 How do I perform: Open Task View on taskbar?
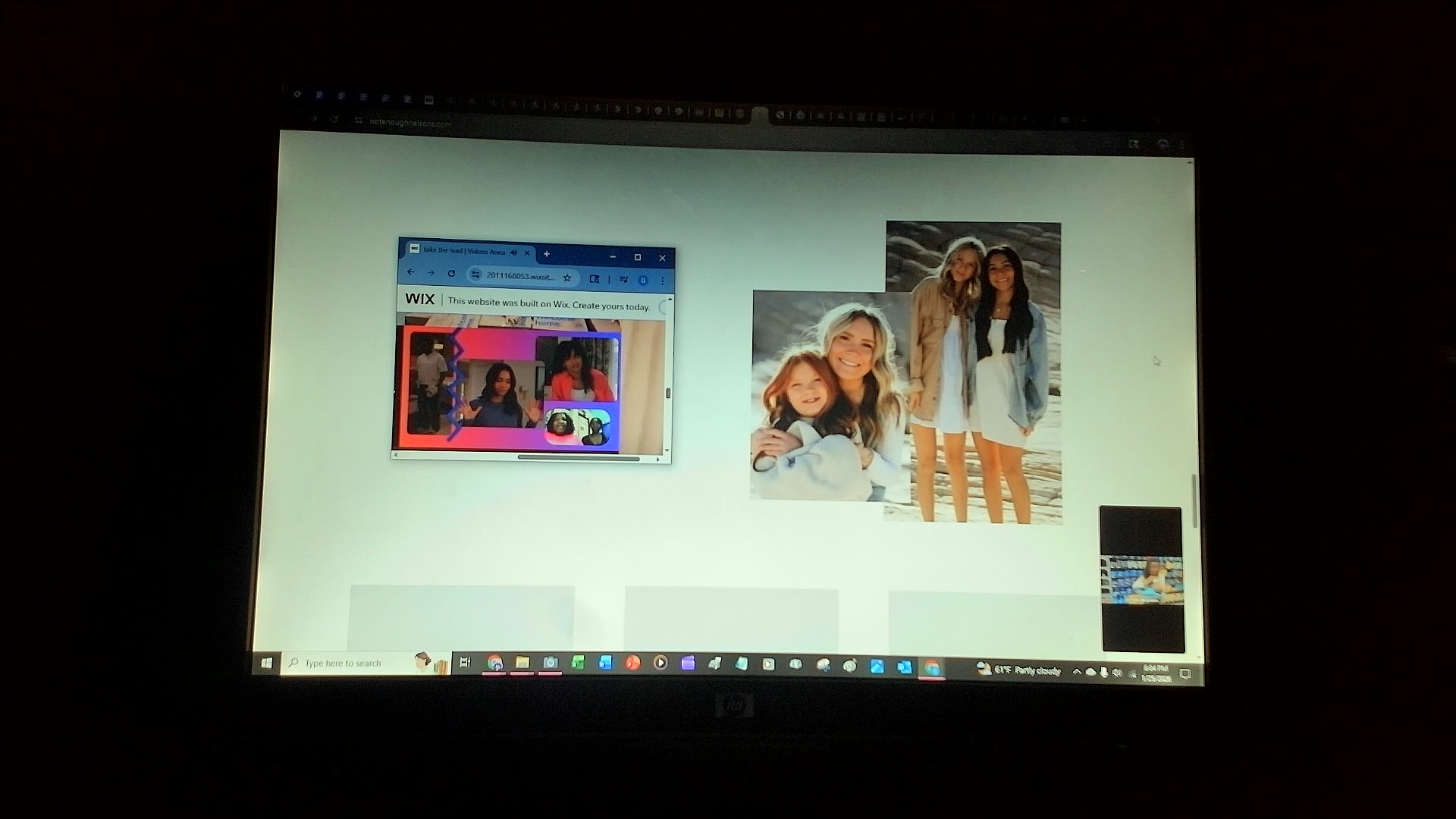pos(466,663)
